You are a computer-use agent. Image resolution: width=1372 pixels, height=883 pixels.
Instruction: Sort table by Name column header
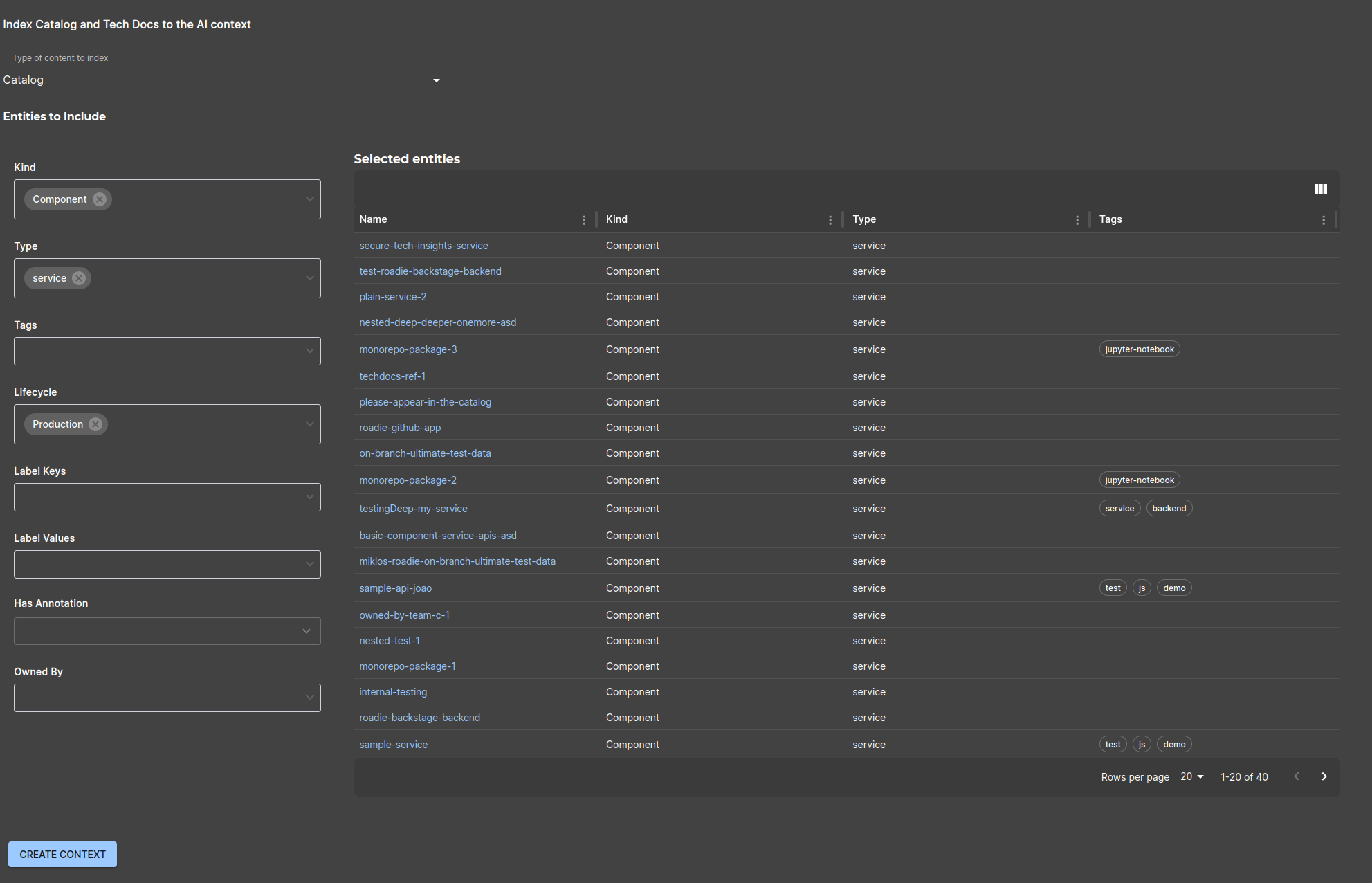click(373, 219)
